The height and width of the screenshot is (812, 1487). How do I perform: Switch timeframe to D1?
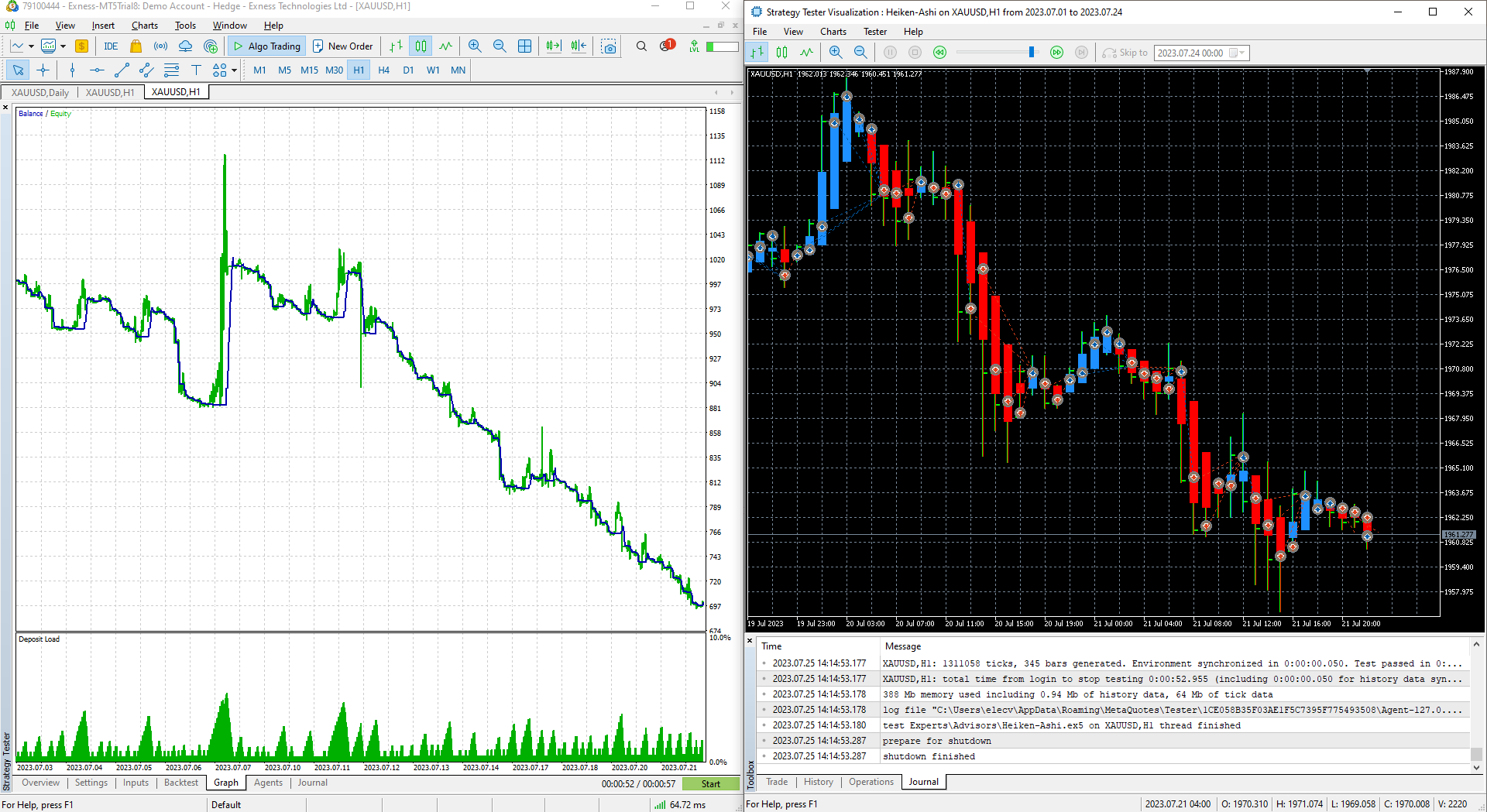point(408,70)
